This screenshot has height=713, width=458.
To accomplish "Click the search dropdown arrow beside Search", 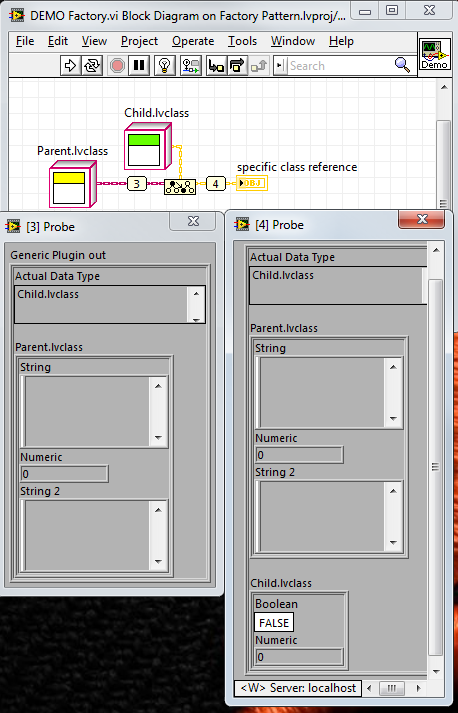I will 280,65.
